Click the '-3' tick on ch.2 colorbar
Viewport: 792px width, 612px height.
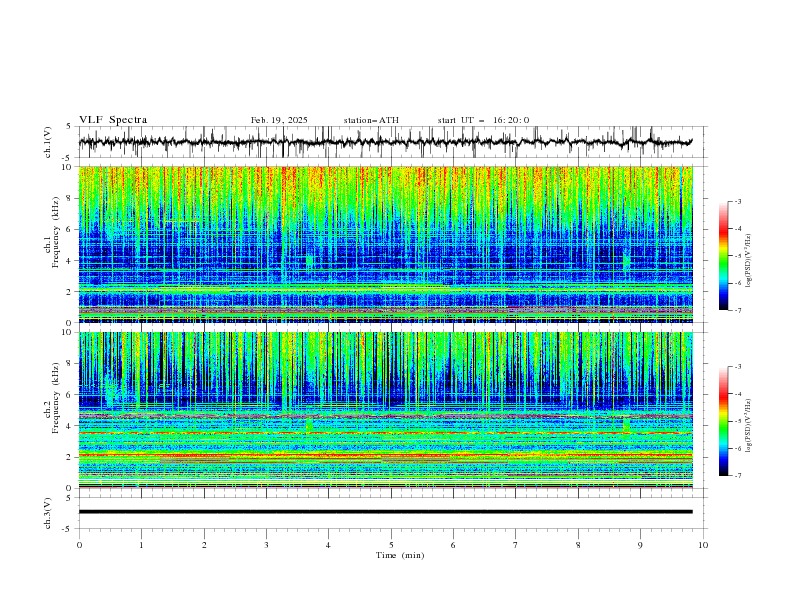pos(738,367)
